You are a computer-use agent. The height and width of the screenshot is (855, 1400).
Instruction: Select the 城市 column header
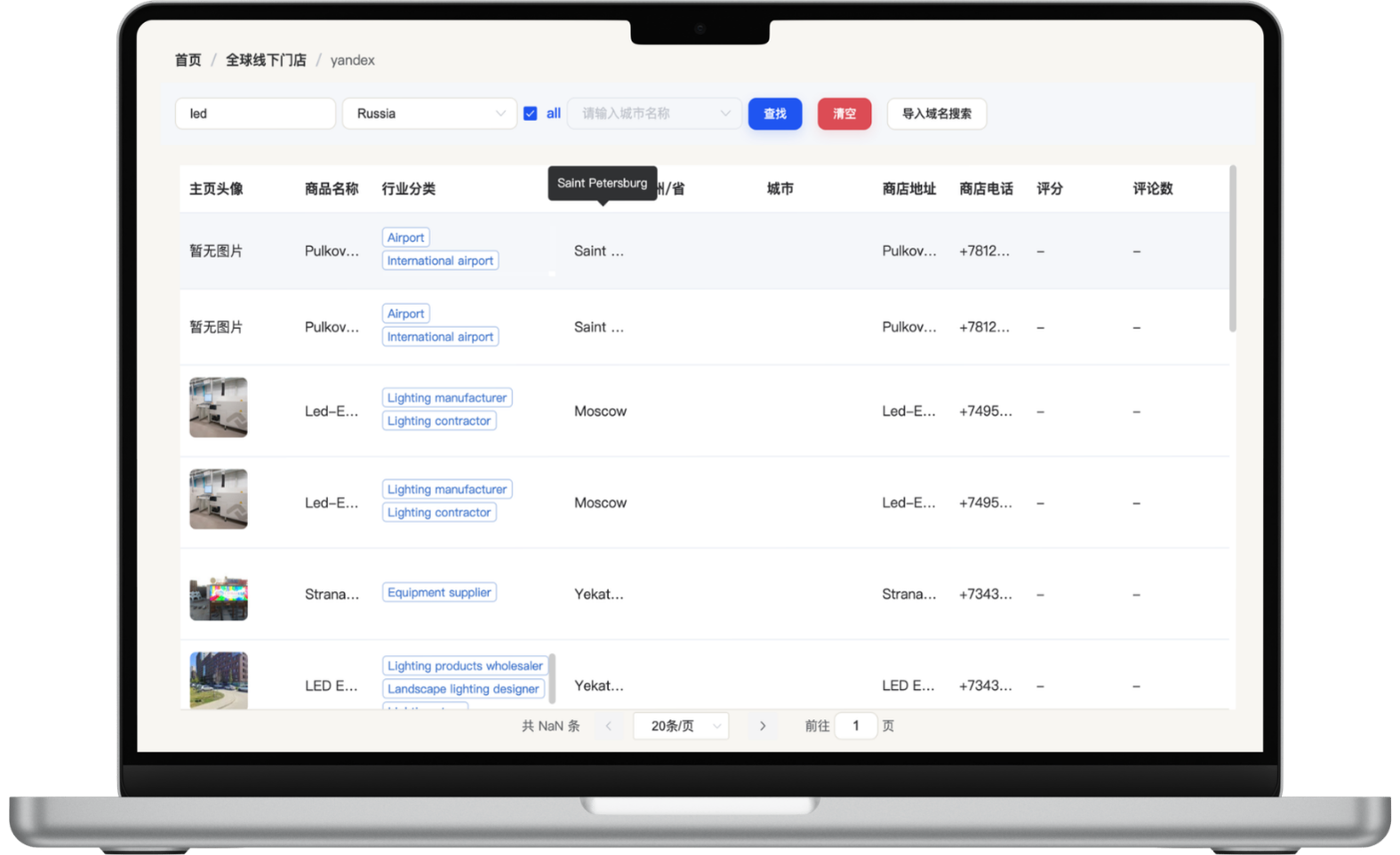tap(780, 188)
